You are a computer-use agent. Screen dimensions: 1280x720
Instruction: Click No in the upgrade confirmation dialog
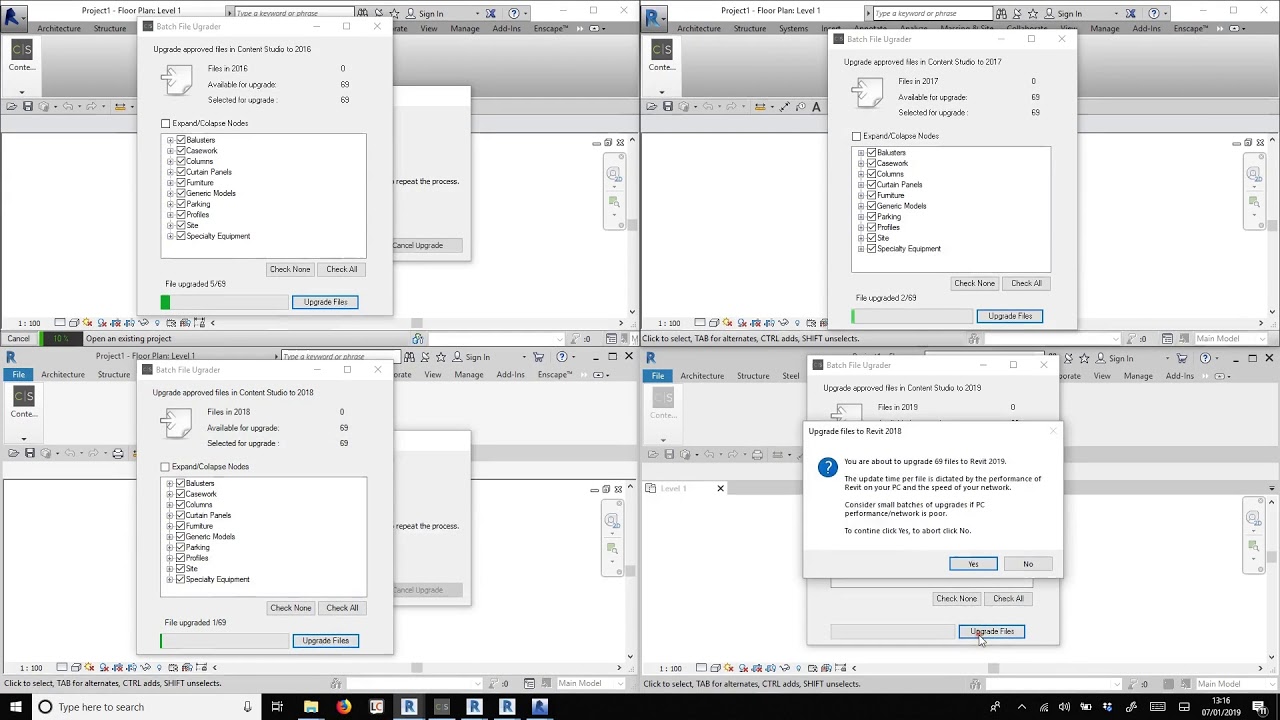[1028, 564]
